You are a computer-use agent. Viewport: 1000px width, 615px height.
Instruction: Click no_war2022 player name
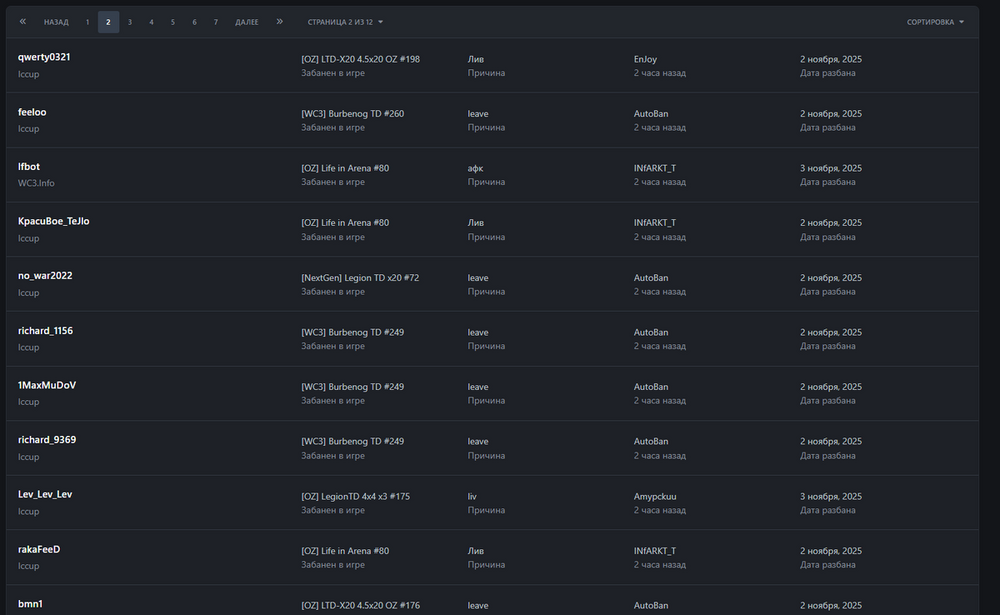coord(45,275)
